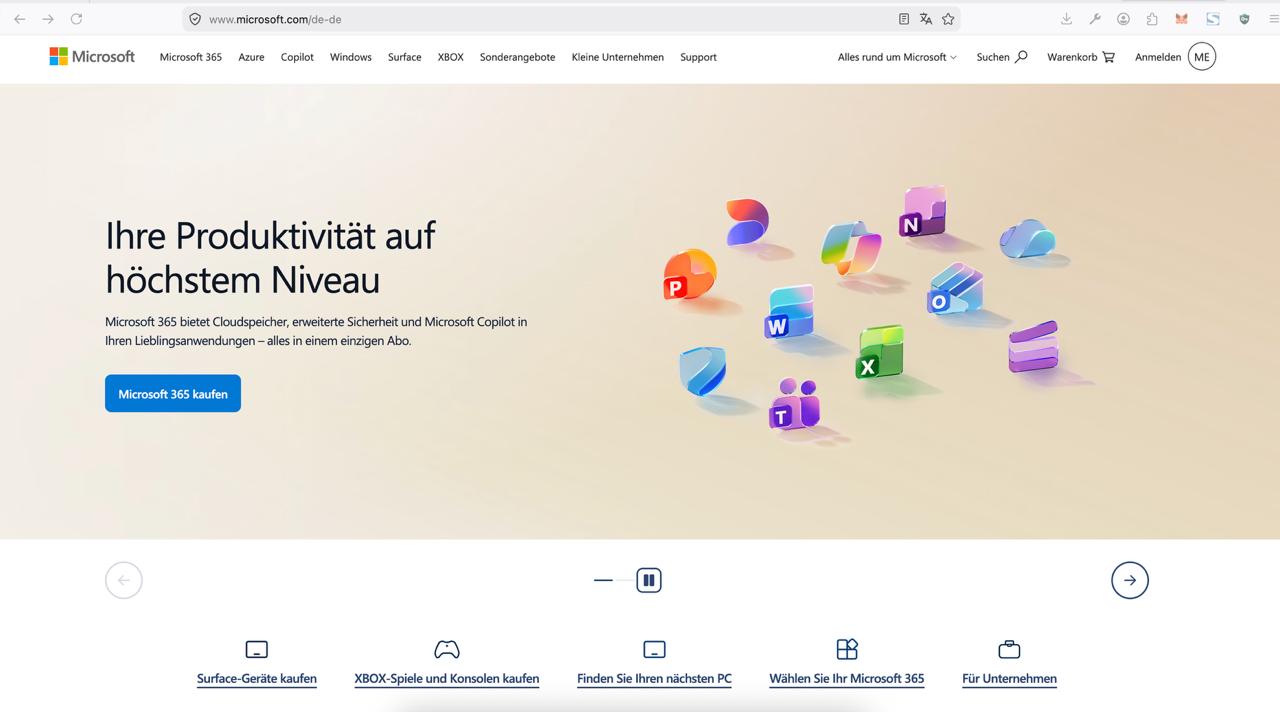This screenshot has height=712, width=1280.
Task: Go back with the browser back arrow
Action: coord(19,19)
